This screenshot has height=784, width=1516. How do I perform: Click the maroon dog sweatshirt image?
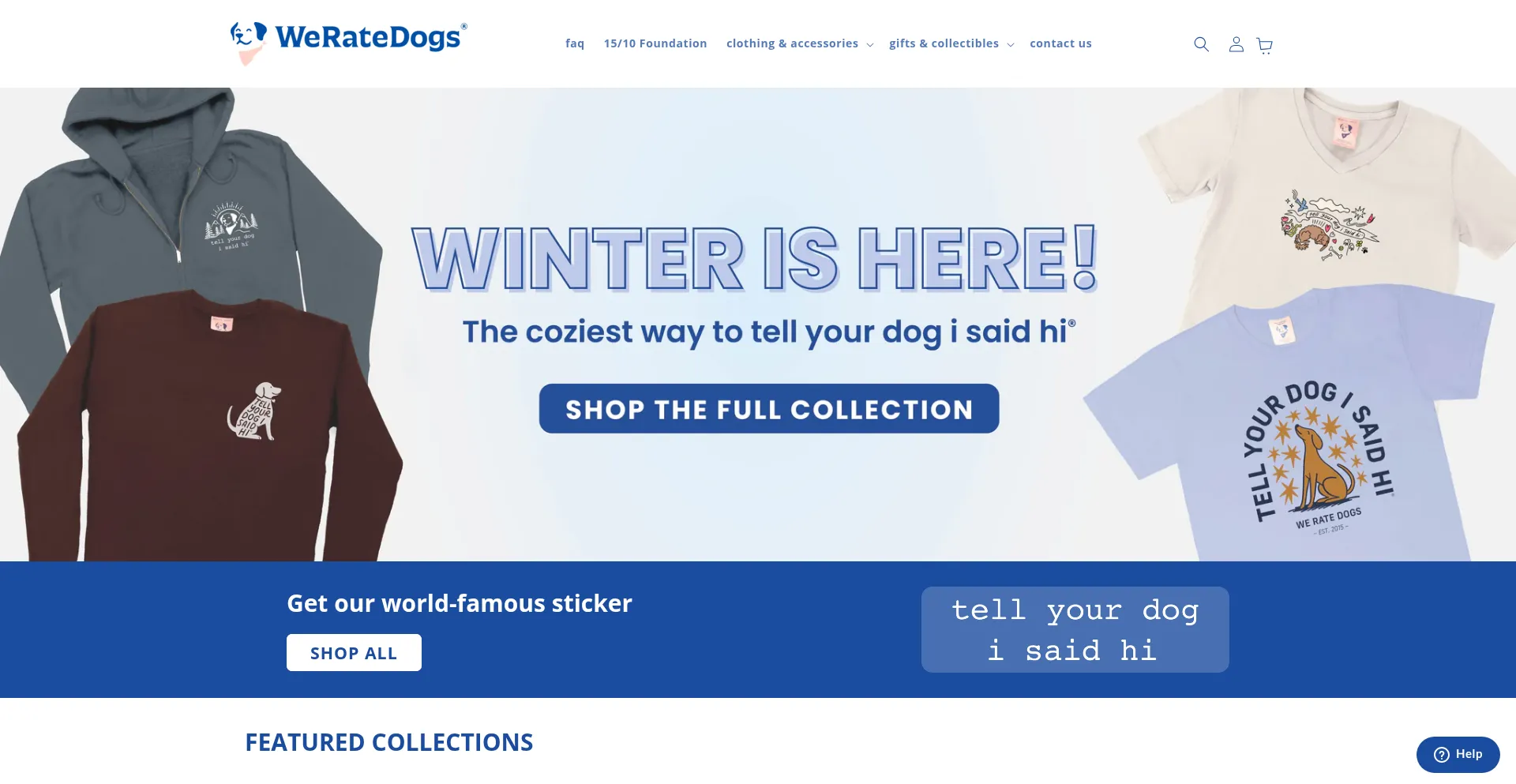pyautogui.click(x=209, y=426)
